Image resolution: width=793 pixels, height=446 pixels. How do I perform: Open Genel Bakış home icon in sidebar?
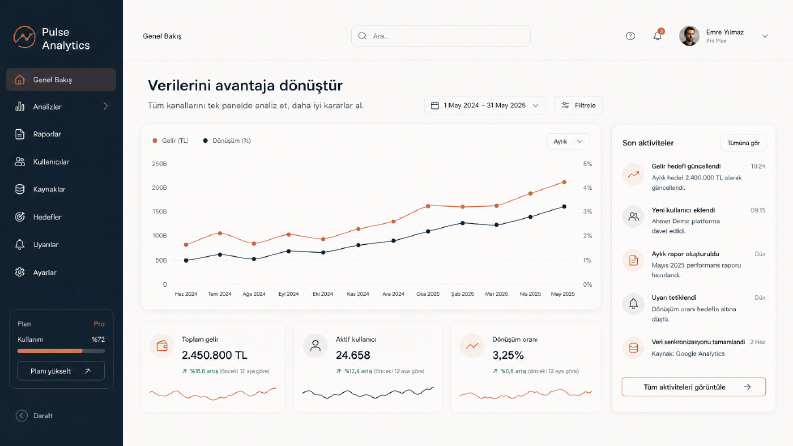point(20,80)
